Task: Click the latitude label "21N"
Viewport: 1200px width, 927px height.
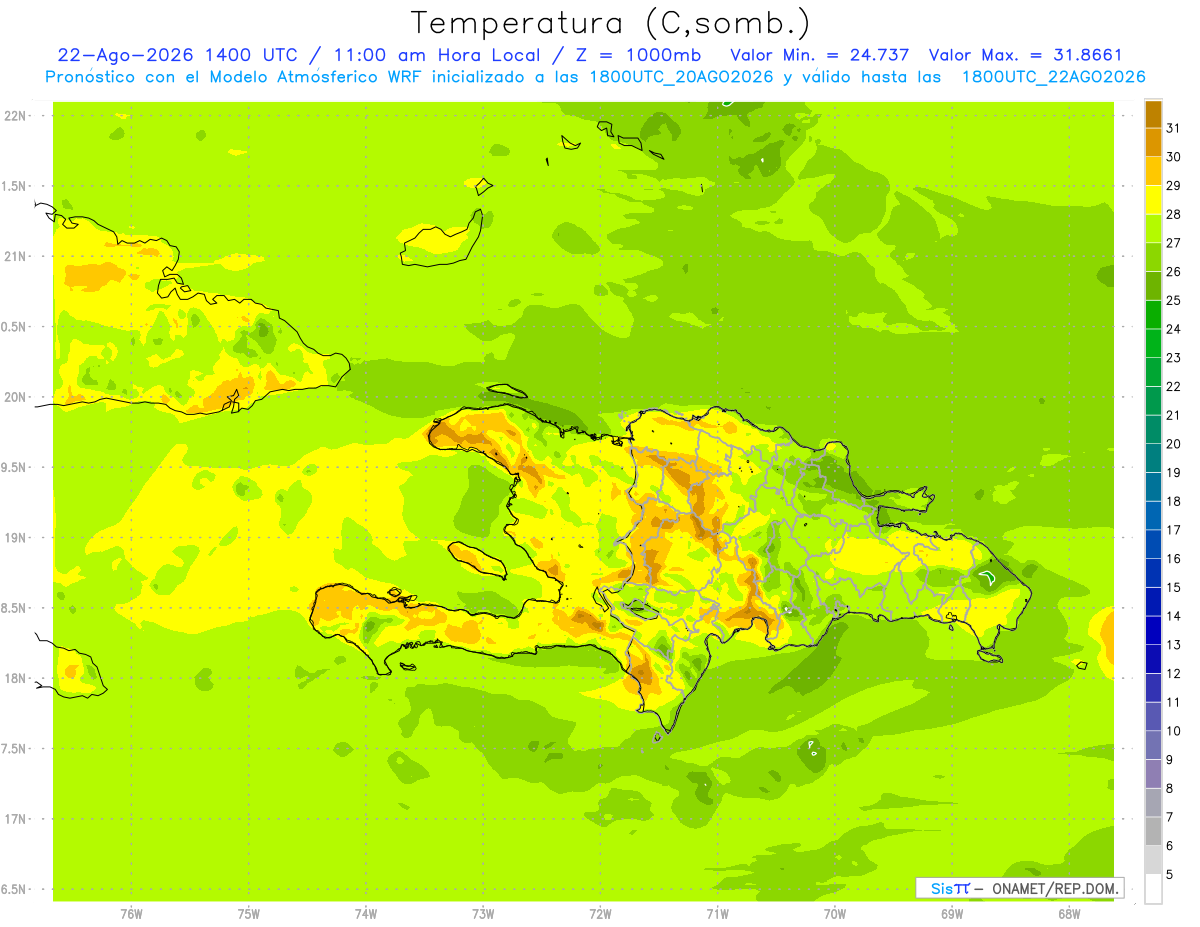Action: 17,257
